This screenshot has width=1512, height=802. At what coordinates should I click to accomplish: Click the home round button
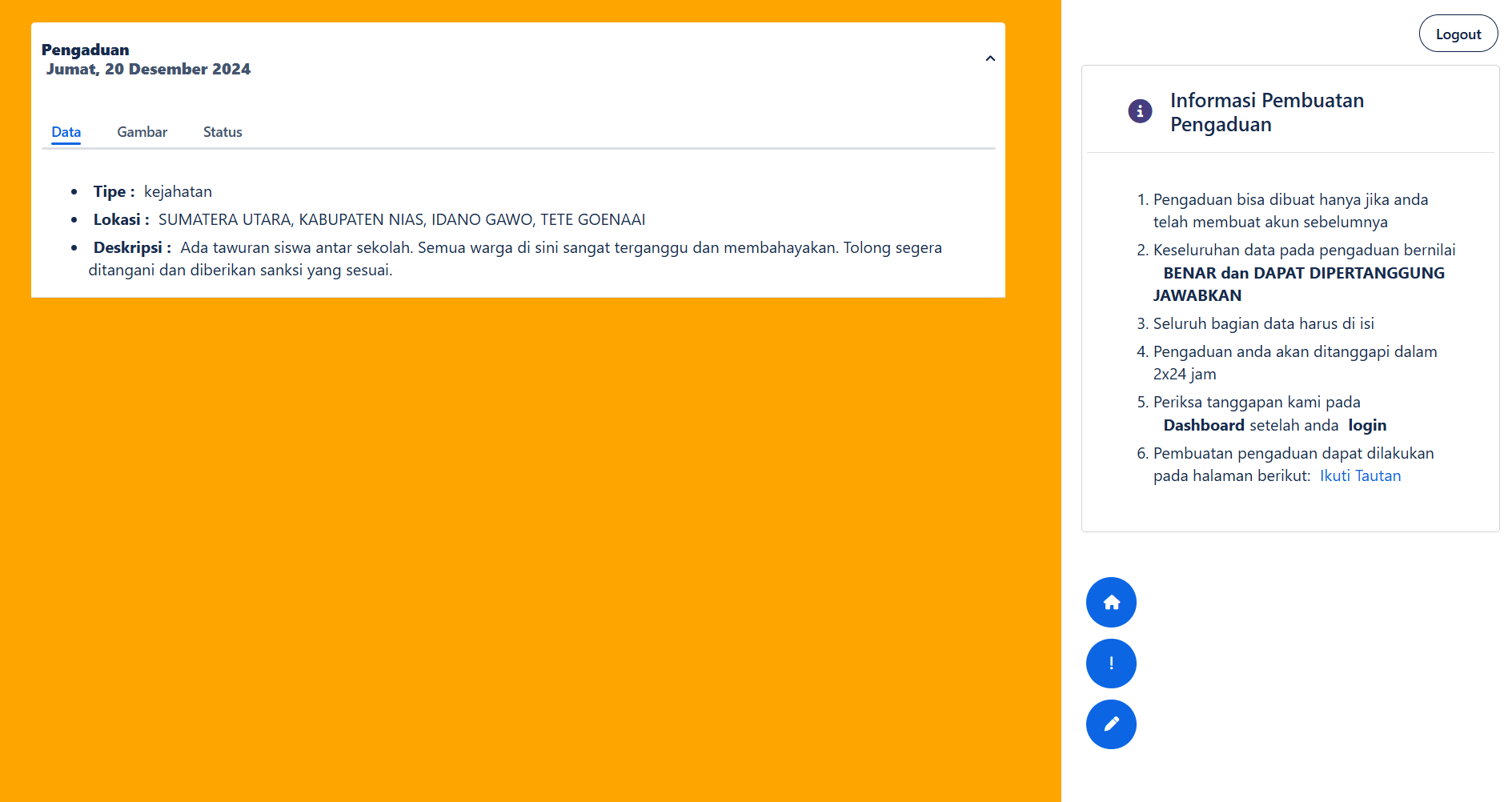coord(1111,603)
